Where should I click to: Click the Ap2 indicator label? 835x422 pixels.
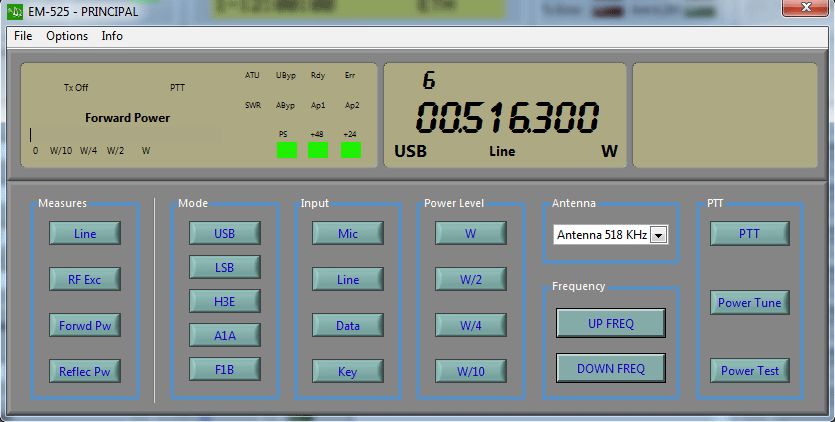pos(351,105)
